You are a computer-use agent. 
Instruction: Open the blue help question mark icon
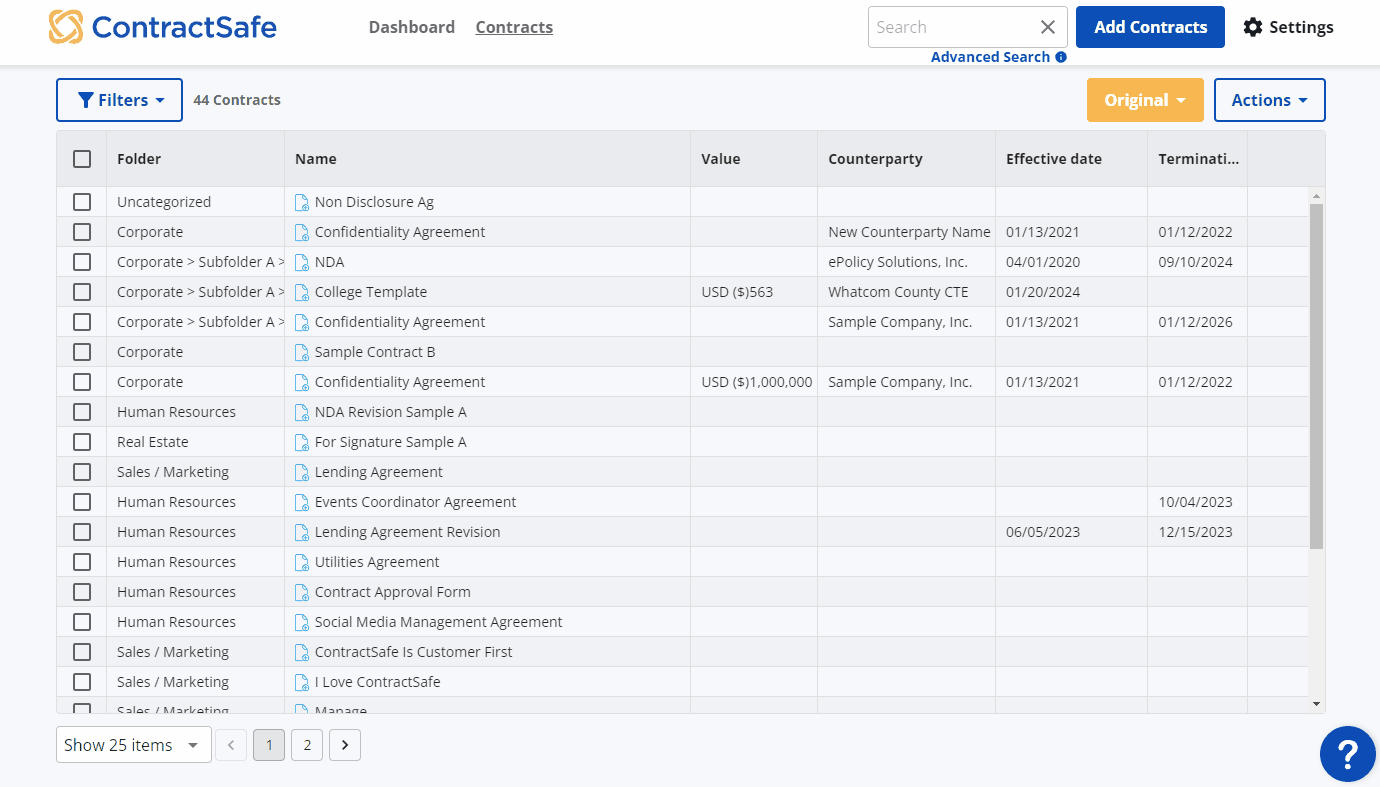(1347, 753)
